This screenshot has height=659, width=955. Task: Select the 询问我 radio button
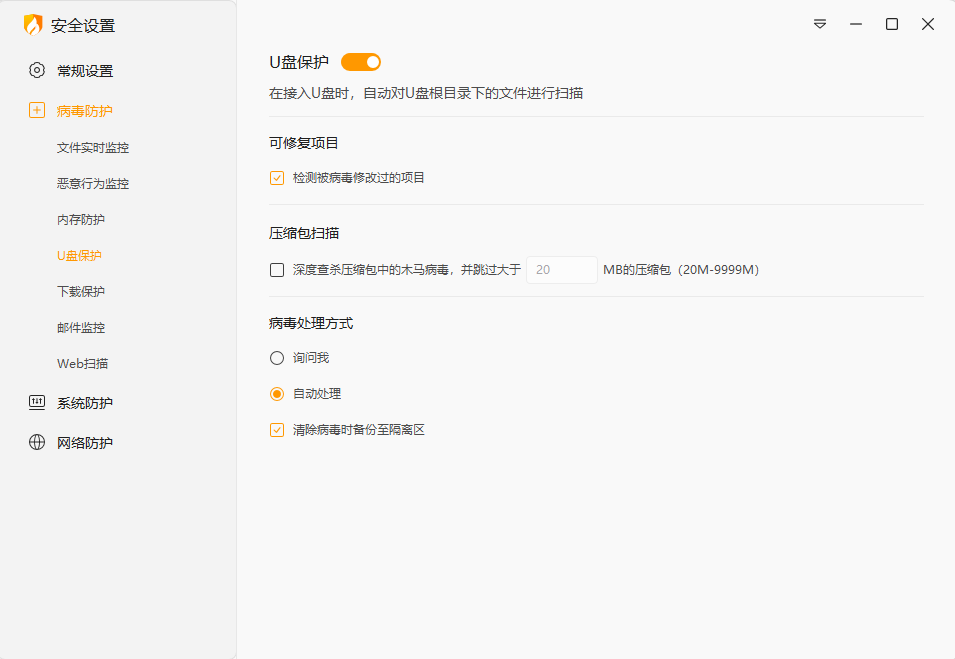pos(276,357)
